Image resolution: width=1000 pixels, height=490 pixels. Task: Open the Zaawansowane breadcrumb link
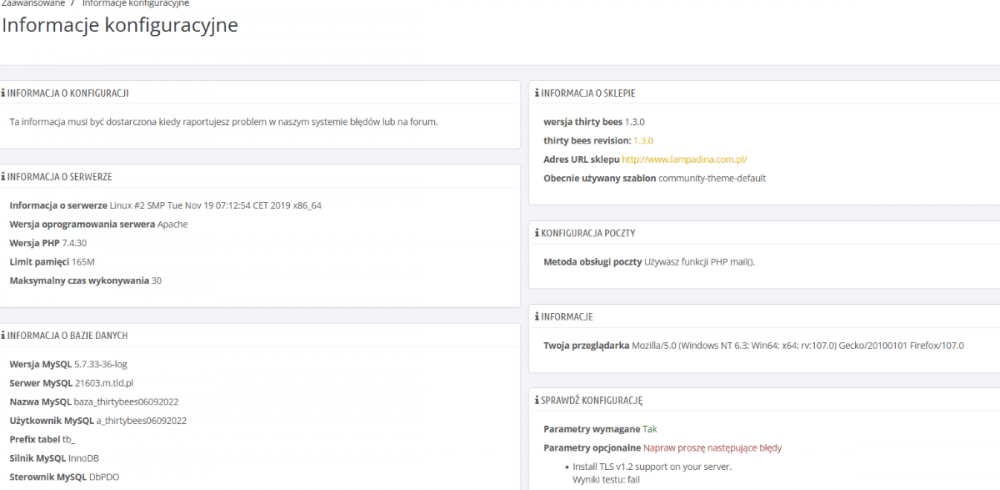coord(33,4)
